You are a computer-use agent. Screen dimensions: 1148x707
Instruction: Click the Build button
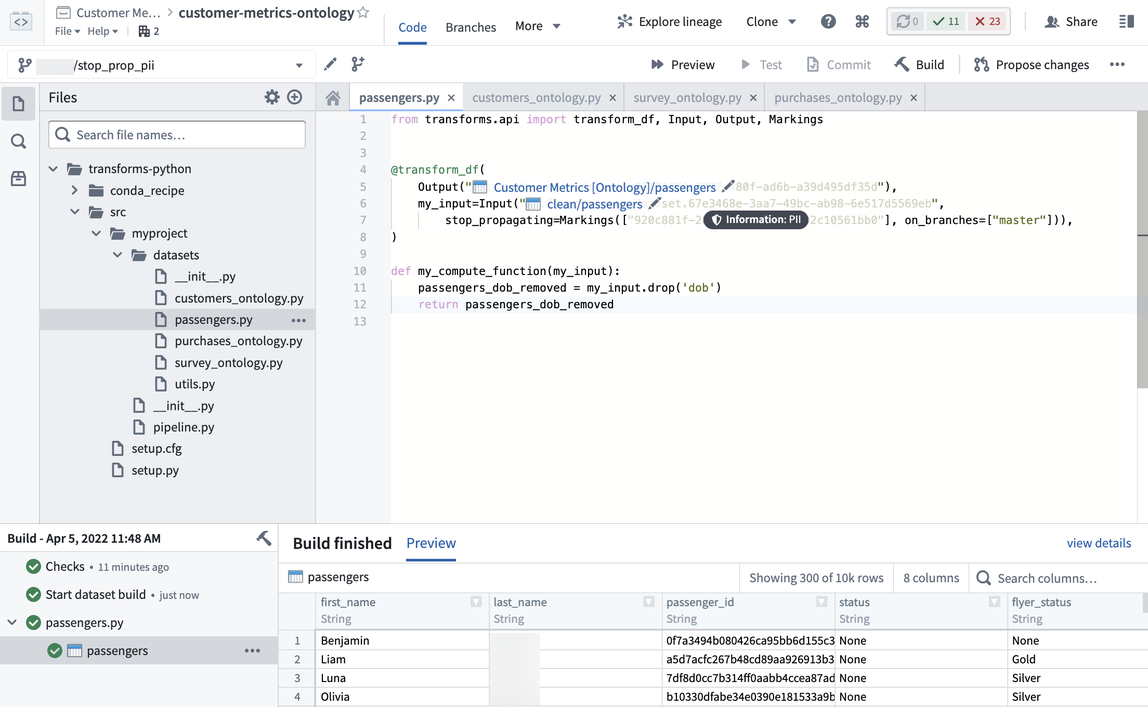(x=919, y=64)
